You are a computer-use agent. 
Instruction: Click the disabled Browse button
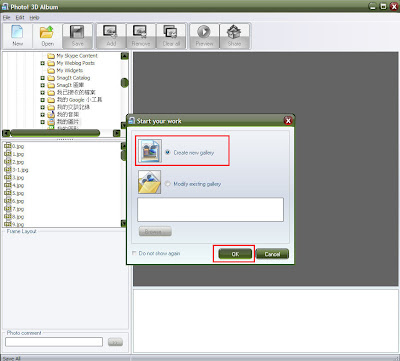tap(155, 231)
